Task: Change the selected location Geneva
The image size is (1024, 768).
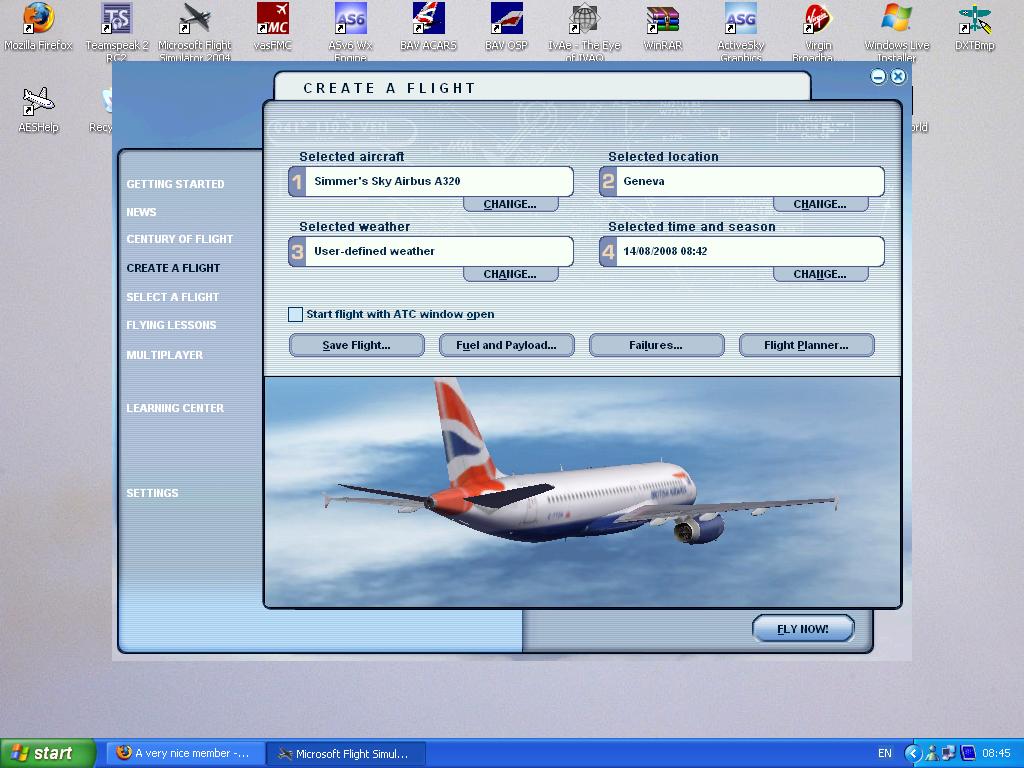Action: [820, 204]
